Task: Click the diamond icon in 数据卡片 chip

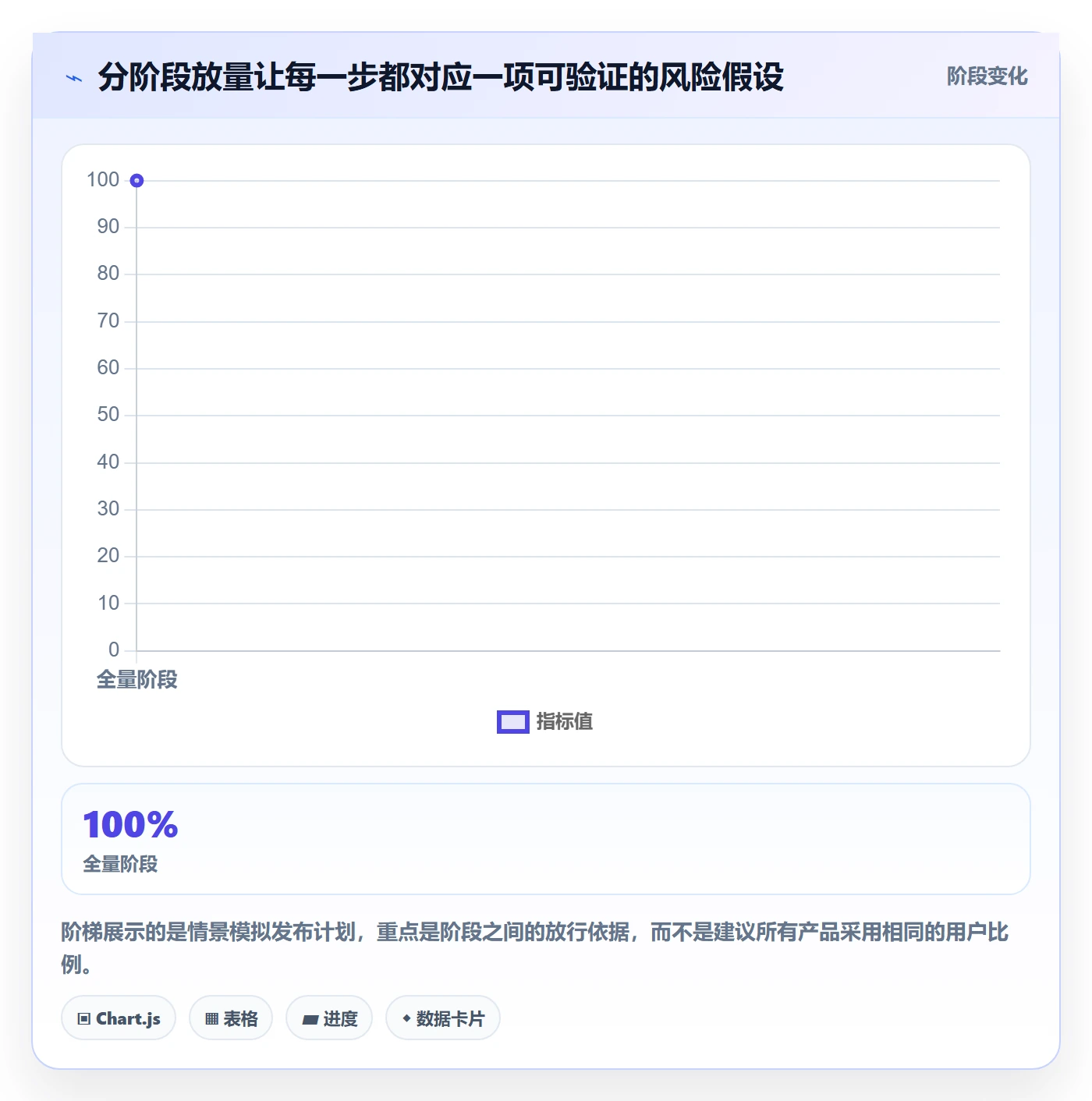Action: coord(406,1018)
